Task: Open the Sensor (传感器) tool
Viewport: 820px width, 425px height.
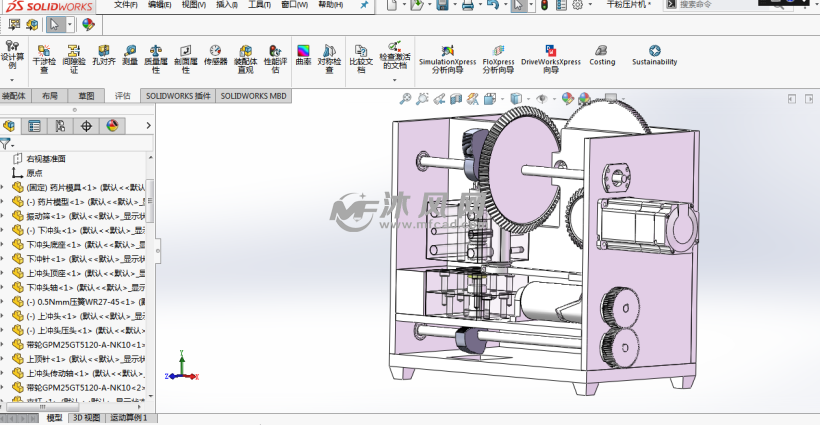Action: pos(215,54)
